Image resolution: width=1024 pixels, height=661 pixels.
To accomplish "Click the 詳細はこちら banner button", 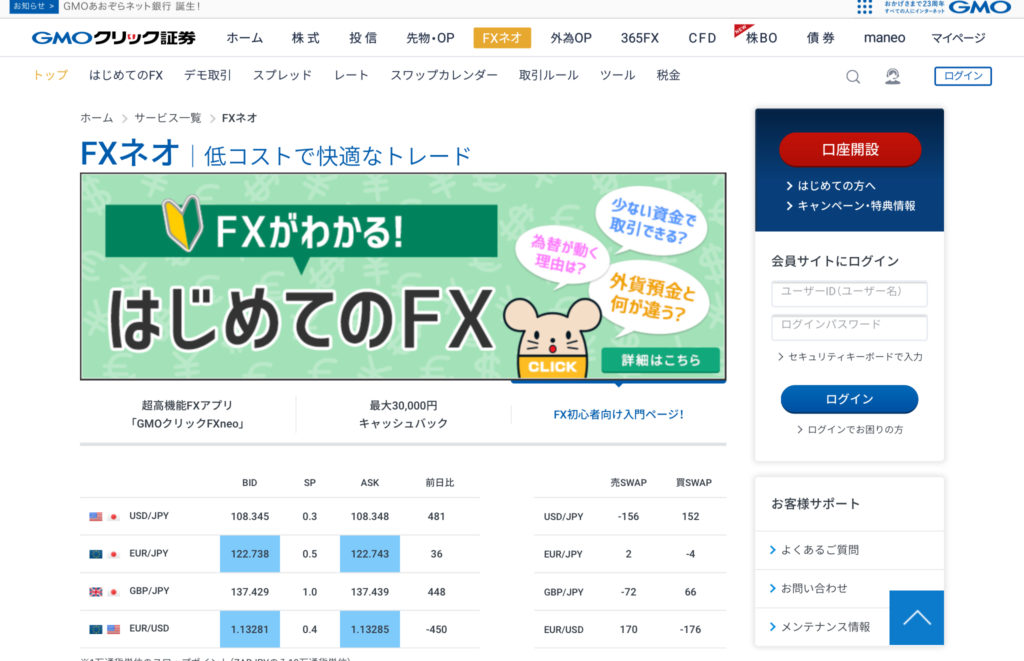I will pos(660,360).
